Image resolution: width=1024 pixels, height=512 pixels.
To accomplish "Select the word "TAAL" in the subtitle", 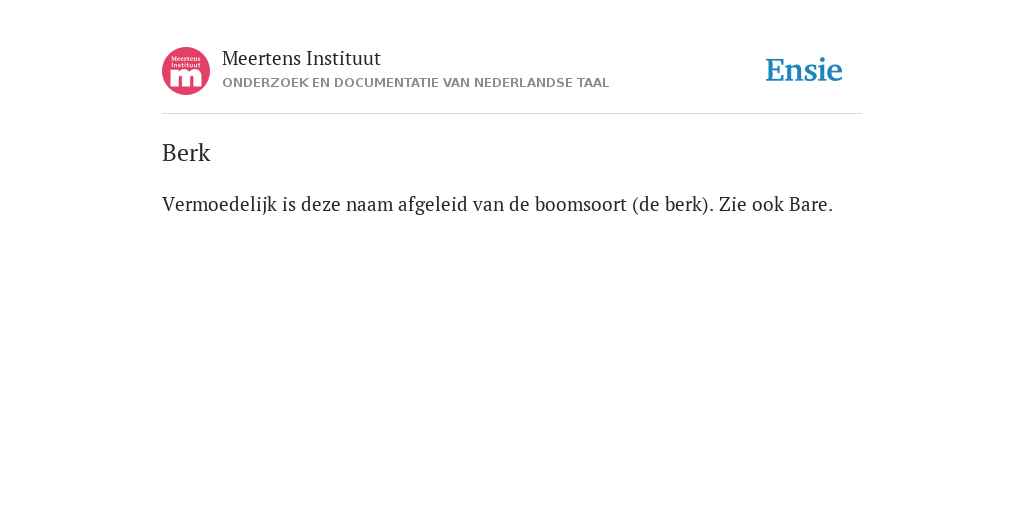I will coord(593,83).
